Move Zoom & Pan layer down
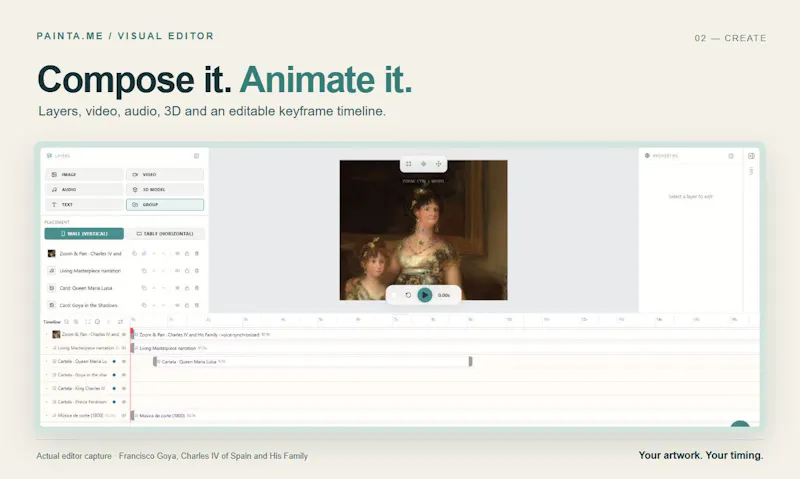This screenshot has width=800, height=479. click(163, 254)
